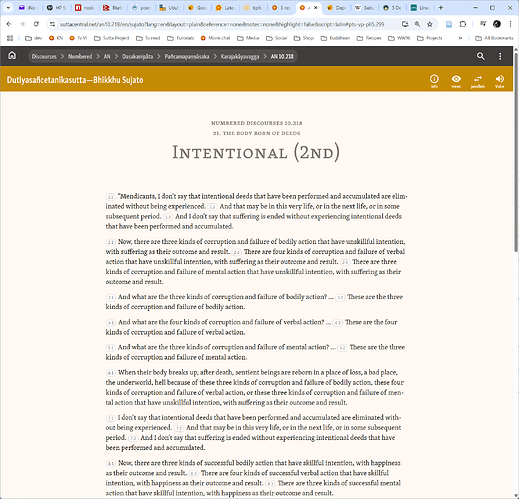519x499 pixels.
Task: Go to the Dasakanipāta breadcrumb
Action: 137,56
